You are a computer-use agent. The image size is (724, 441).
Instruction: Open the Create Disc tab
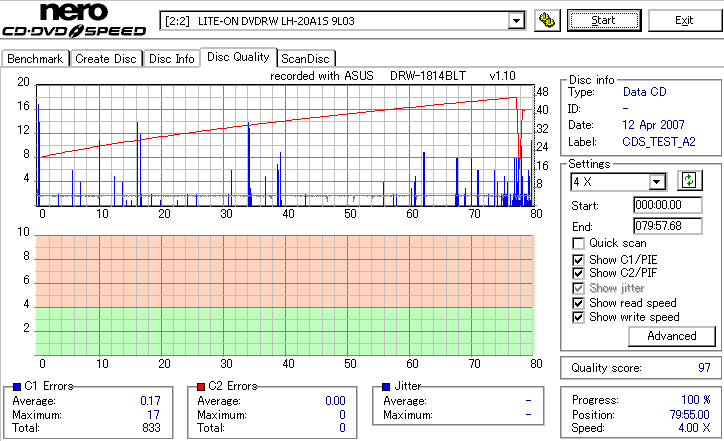pyautogui.click(x=106, y=59)
